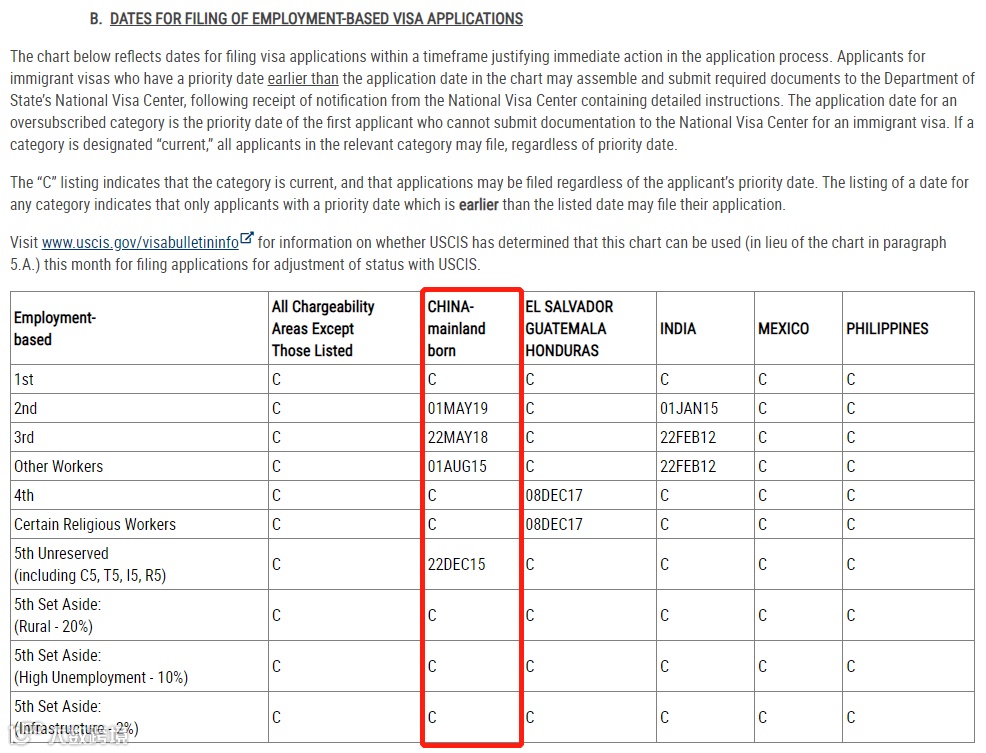
Task: Click the 'C' under China in the 1st row
Action: click(x=432, y=379)
